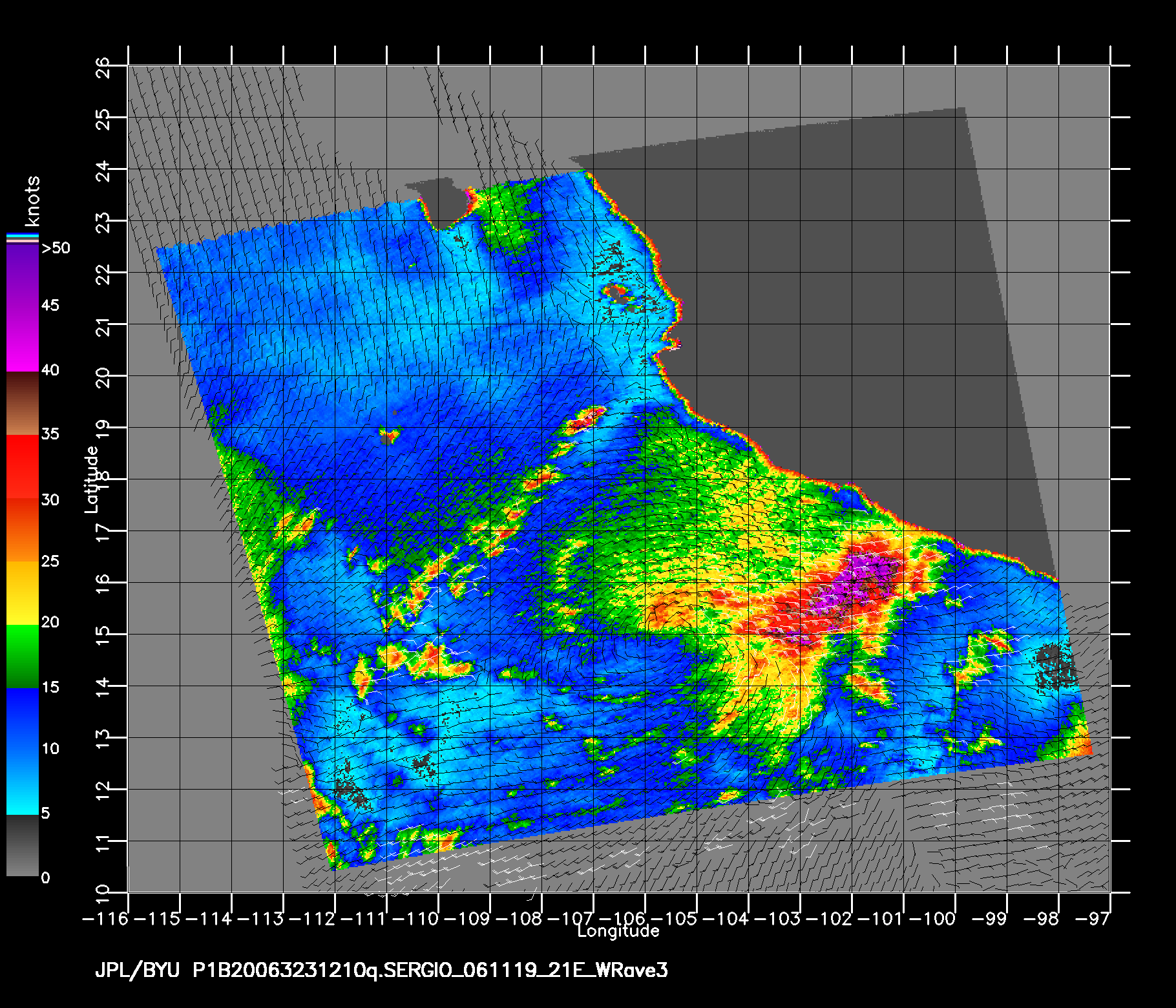Select the orange color bar segment 25-30
Screen dimensions: 1176x1008
pos(23,530)
